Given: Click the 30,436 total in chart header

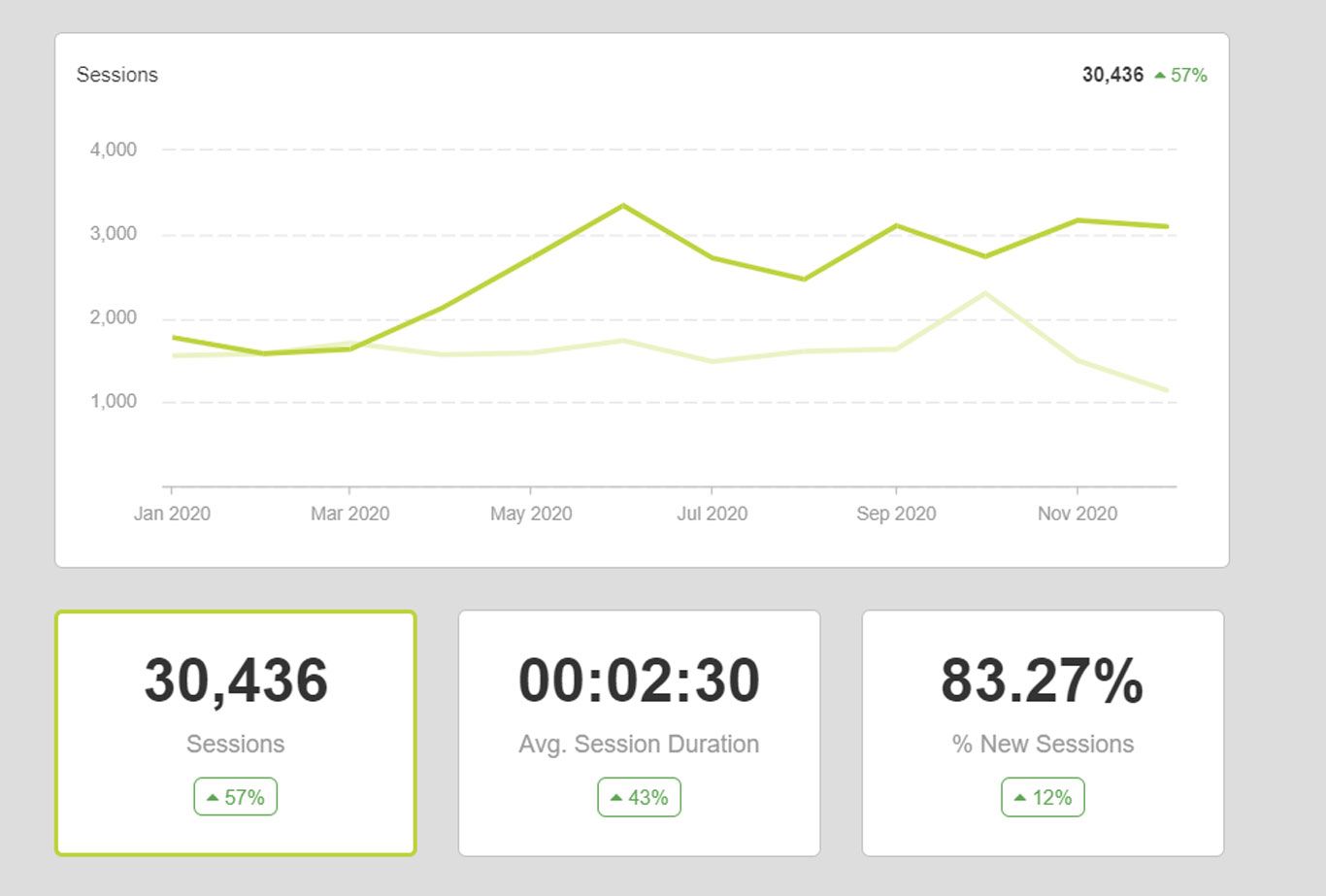Looking at the screenshot, I should 1112,75.
